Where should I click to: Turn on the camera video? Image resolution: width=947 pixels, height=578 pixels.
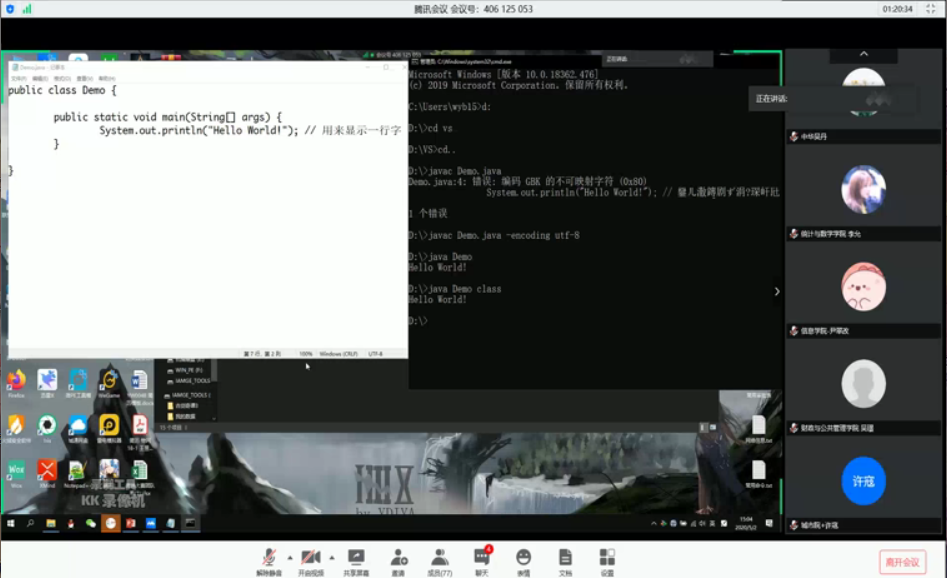311,558
